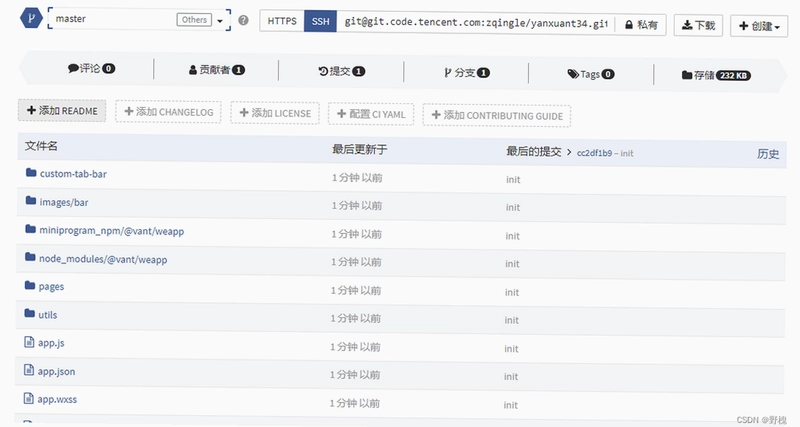Screen dimensions: 800x427
Task: Click 添加 CHANGELOG button
Action: [x=168, y=112]
